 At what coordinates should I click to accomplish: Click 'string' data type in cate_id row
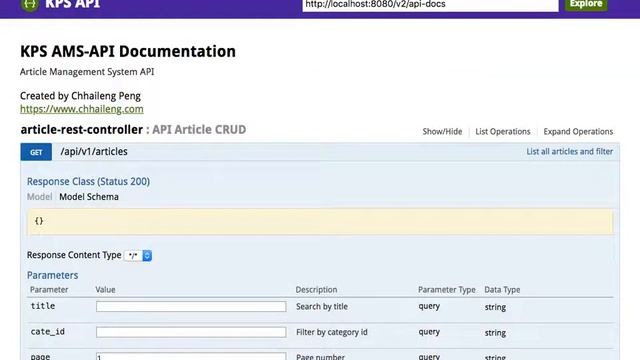coord(495,333)
